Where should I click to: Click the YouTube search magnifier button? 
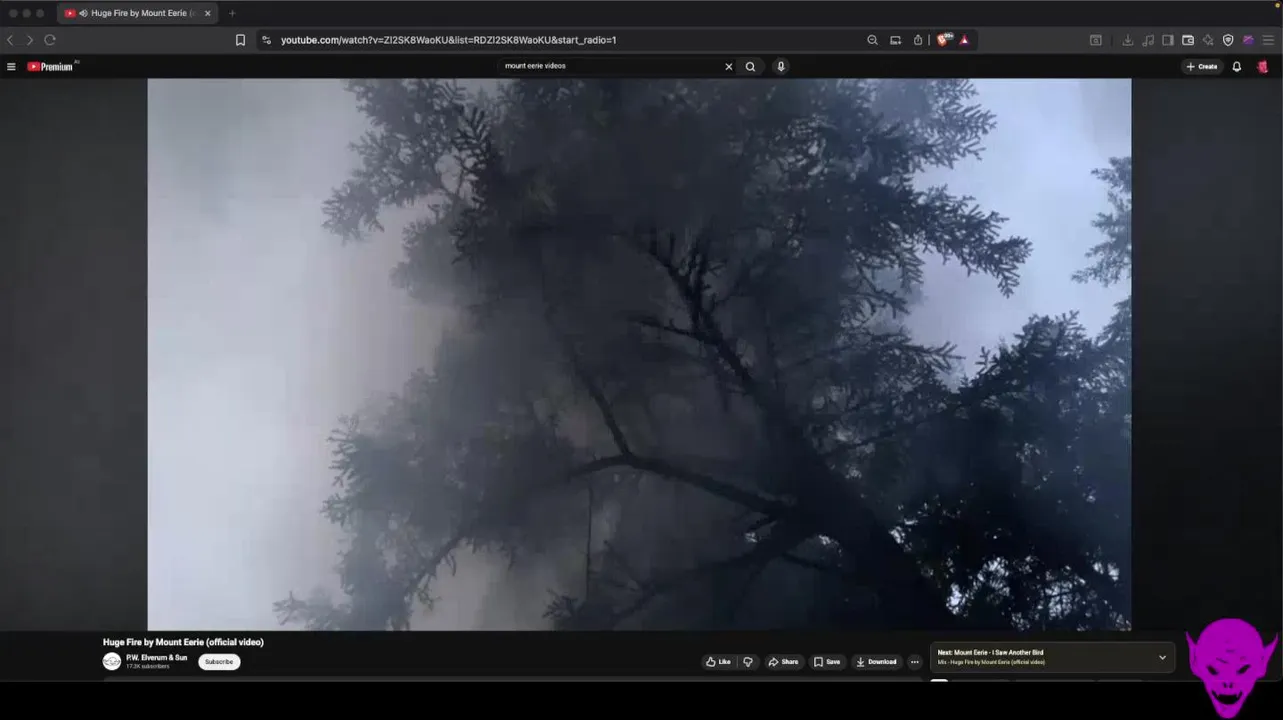pyautogui.click(x=750, y=67)
